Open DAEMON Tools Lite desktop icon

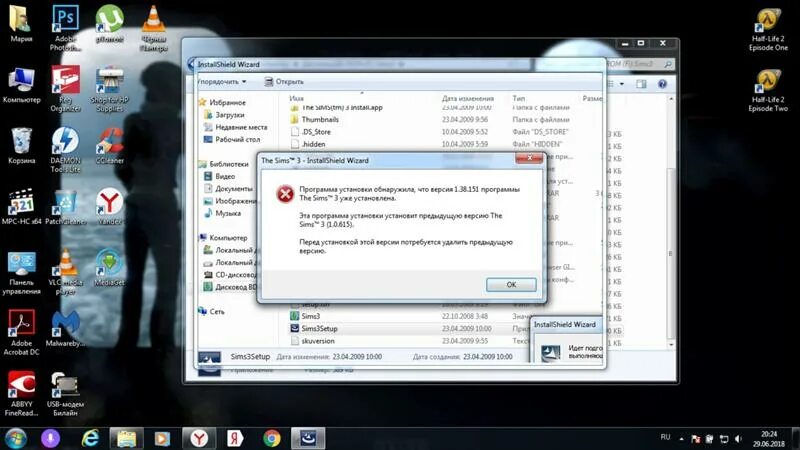pos(65,149)
